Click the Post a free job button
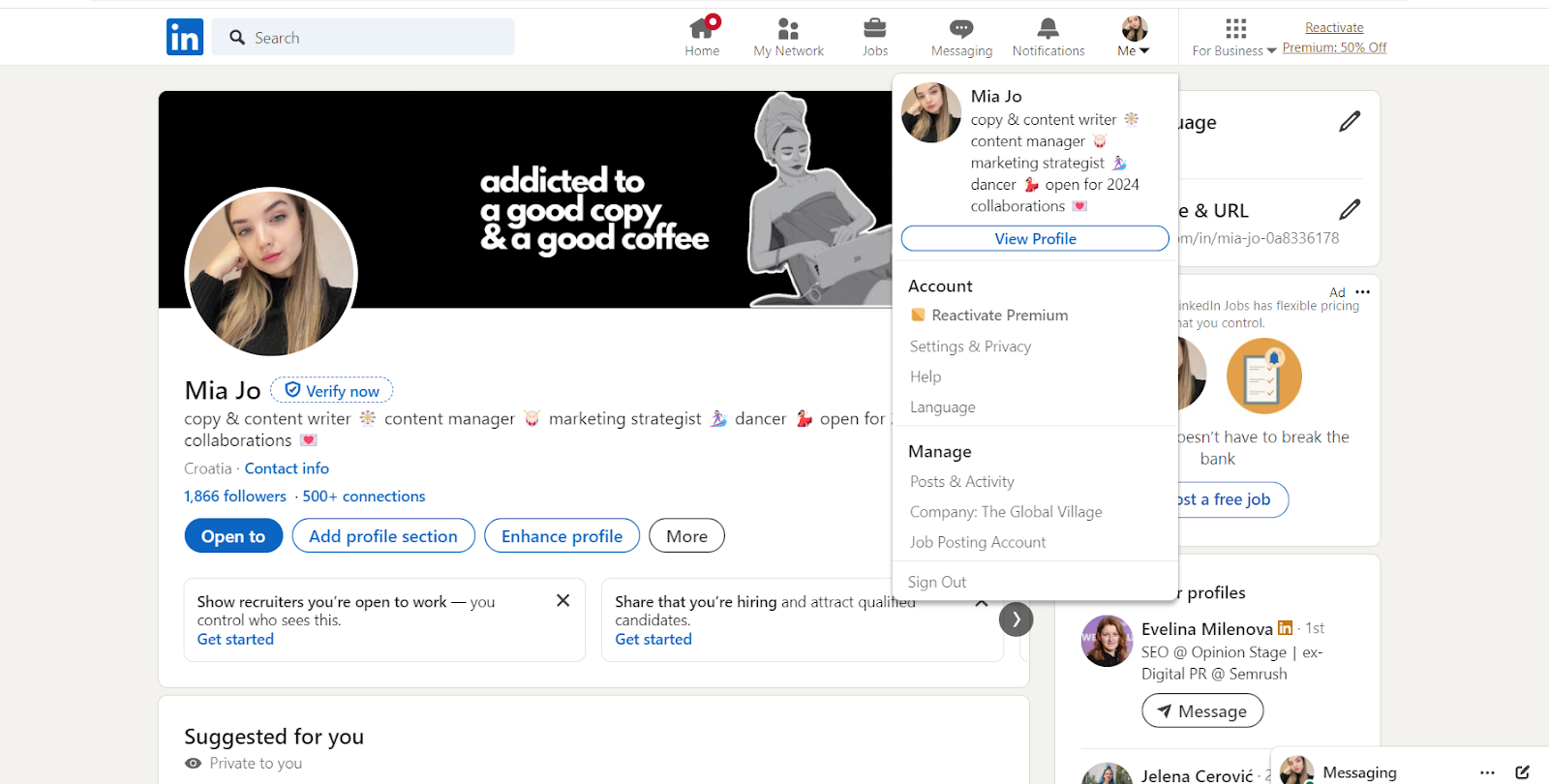The width and height of the screenshot is (1549, 784). [1231, 499]
